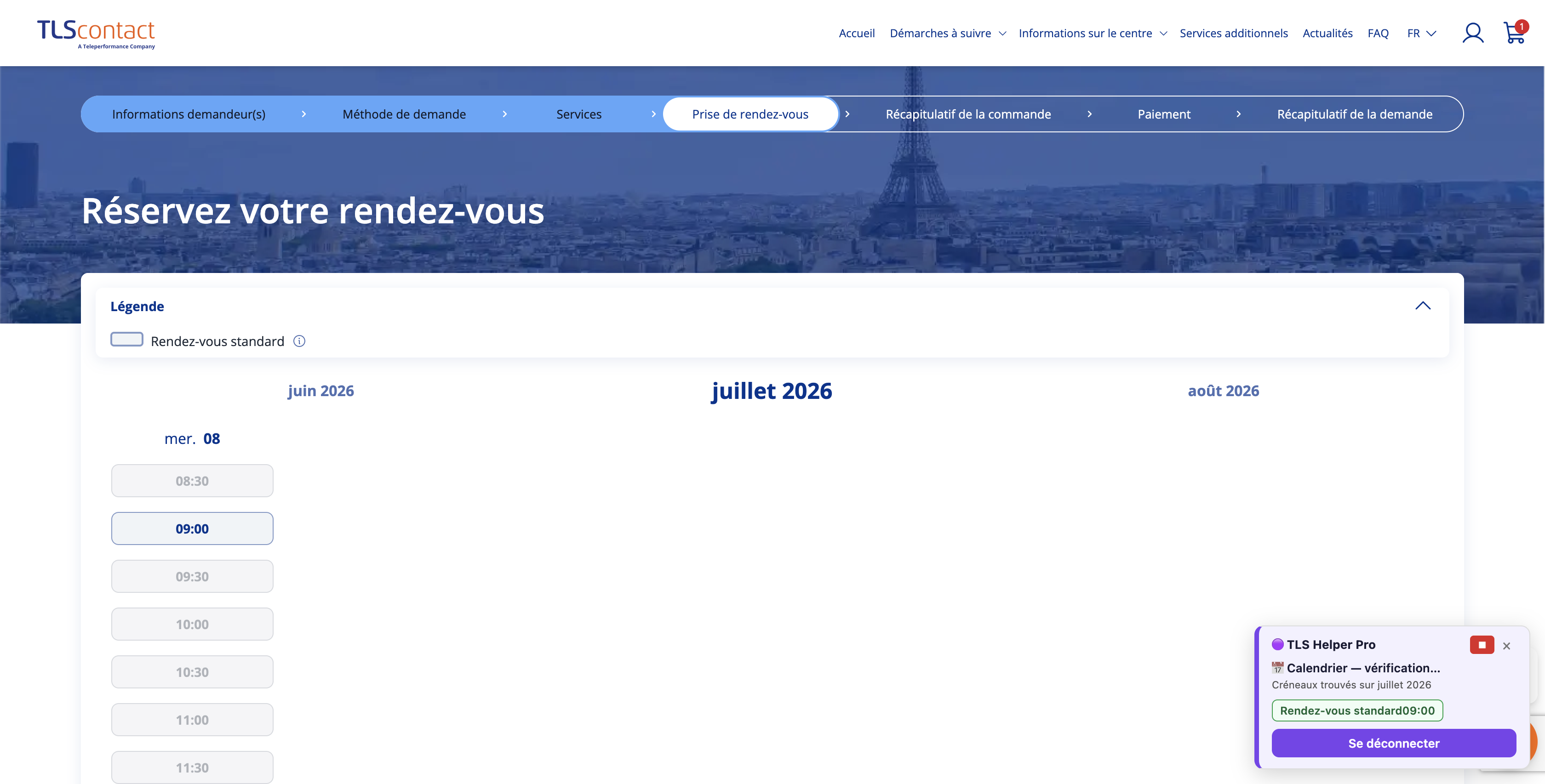This screenshot has width=1545, height=784.
Task: Select the 08:30 time slot
Action: (192, 481)
